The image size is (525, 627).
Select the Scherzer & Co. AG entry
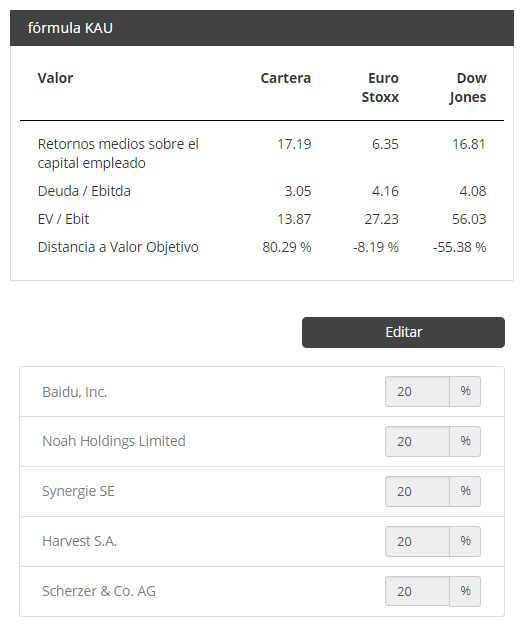(99, 591)
